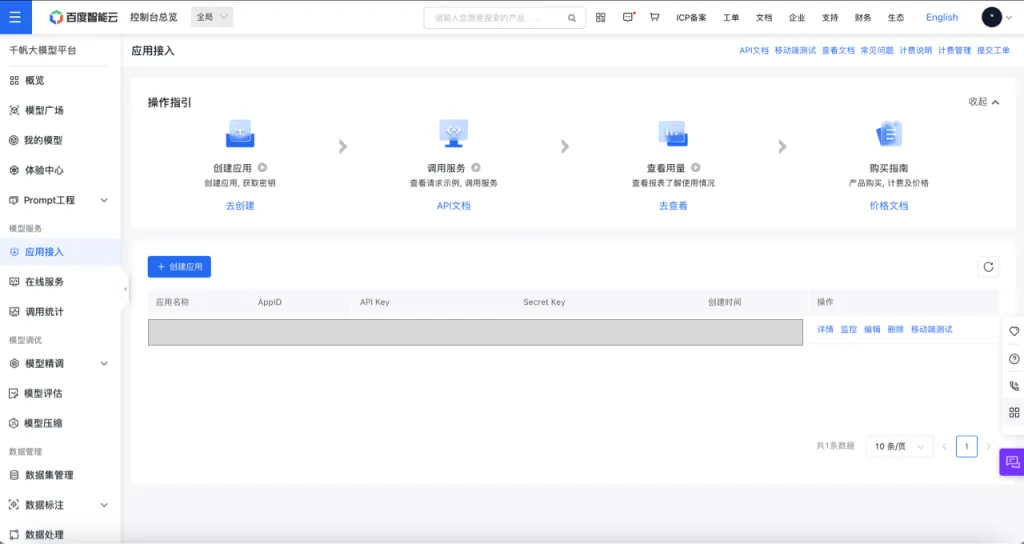This screenshot has width=1024, height=544.
Task: Collapse the 操作指引 panel via 收起
Action: (983, 102)
